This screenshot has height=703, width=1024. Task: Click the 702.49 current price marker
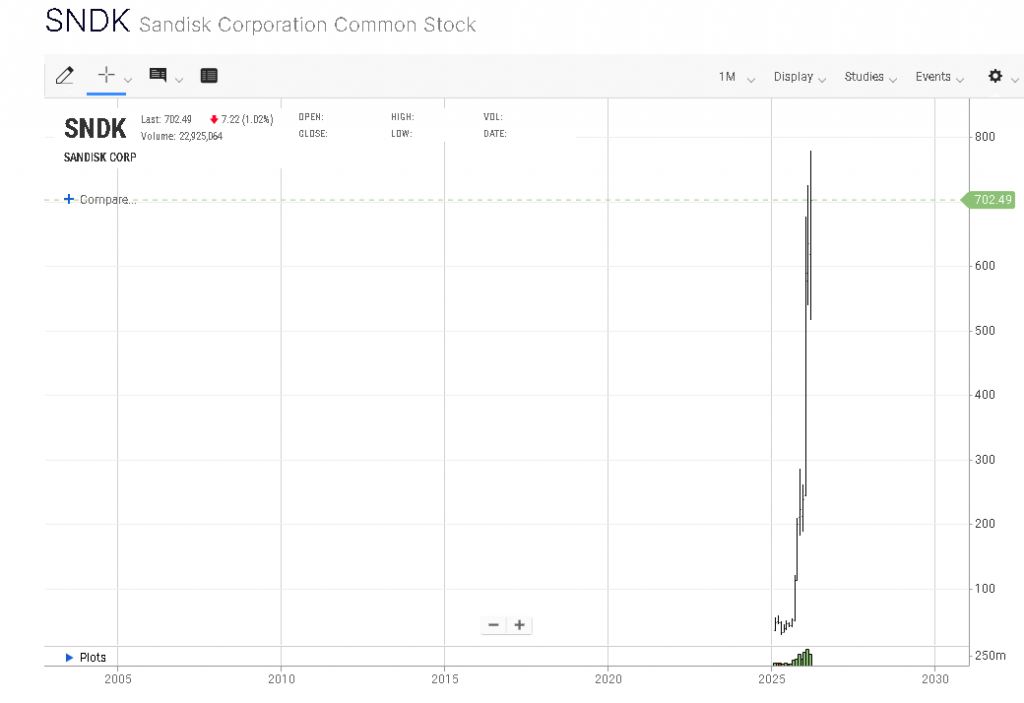point(992,199)
